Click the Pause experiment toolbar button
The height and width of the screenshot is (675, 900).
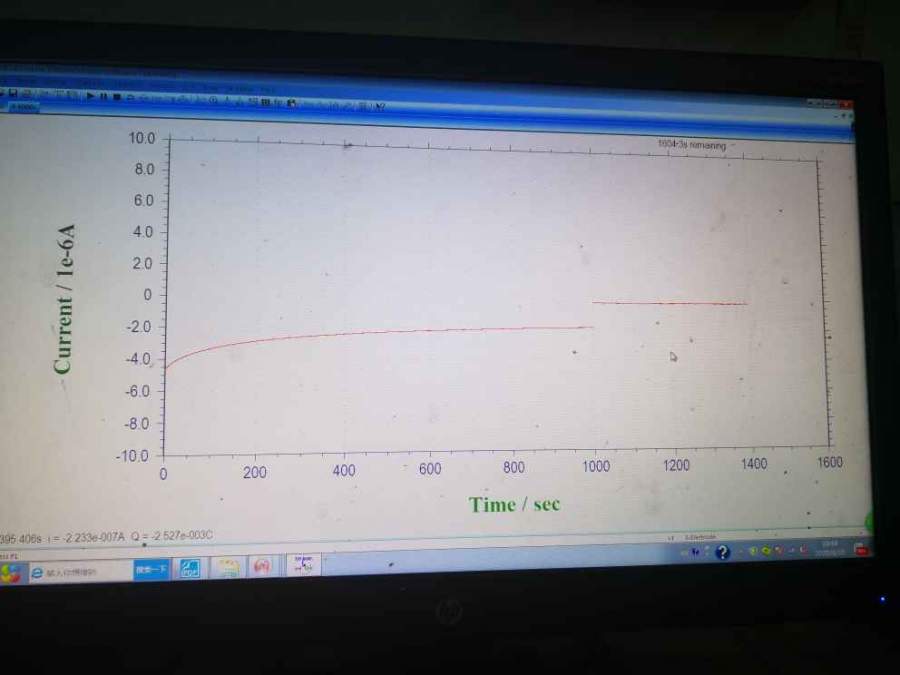click(104, 96)
